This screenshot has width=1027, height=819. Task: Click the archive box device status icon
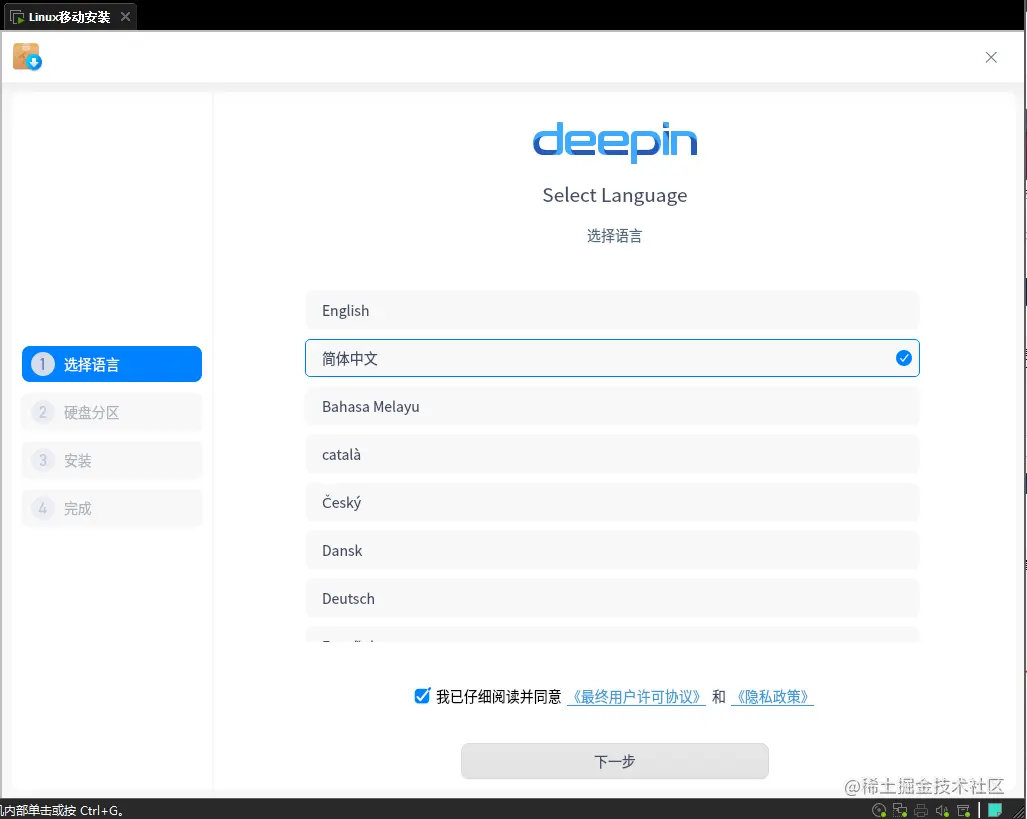tap(963, 810)
